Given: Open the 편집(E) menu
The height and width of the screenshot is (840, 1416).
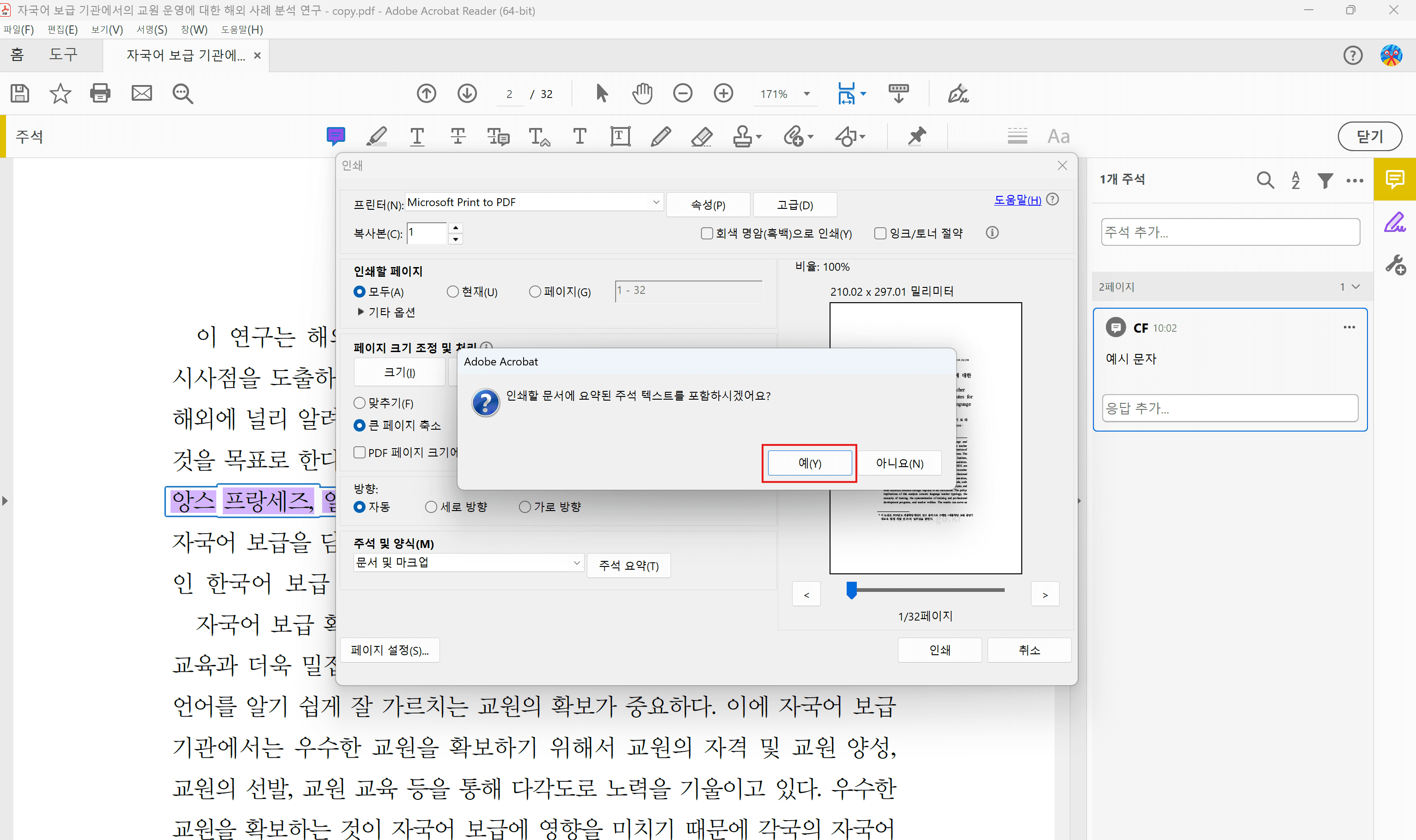Looking at the screenshot, I should [x=63, y=30].
